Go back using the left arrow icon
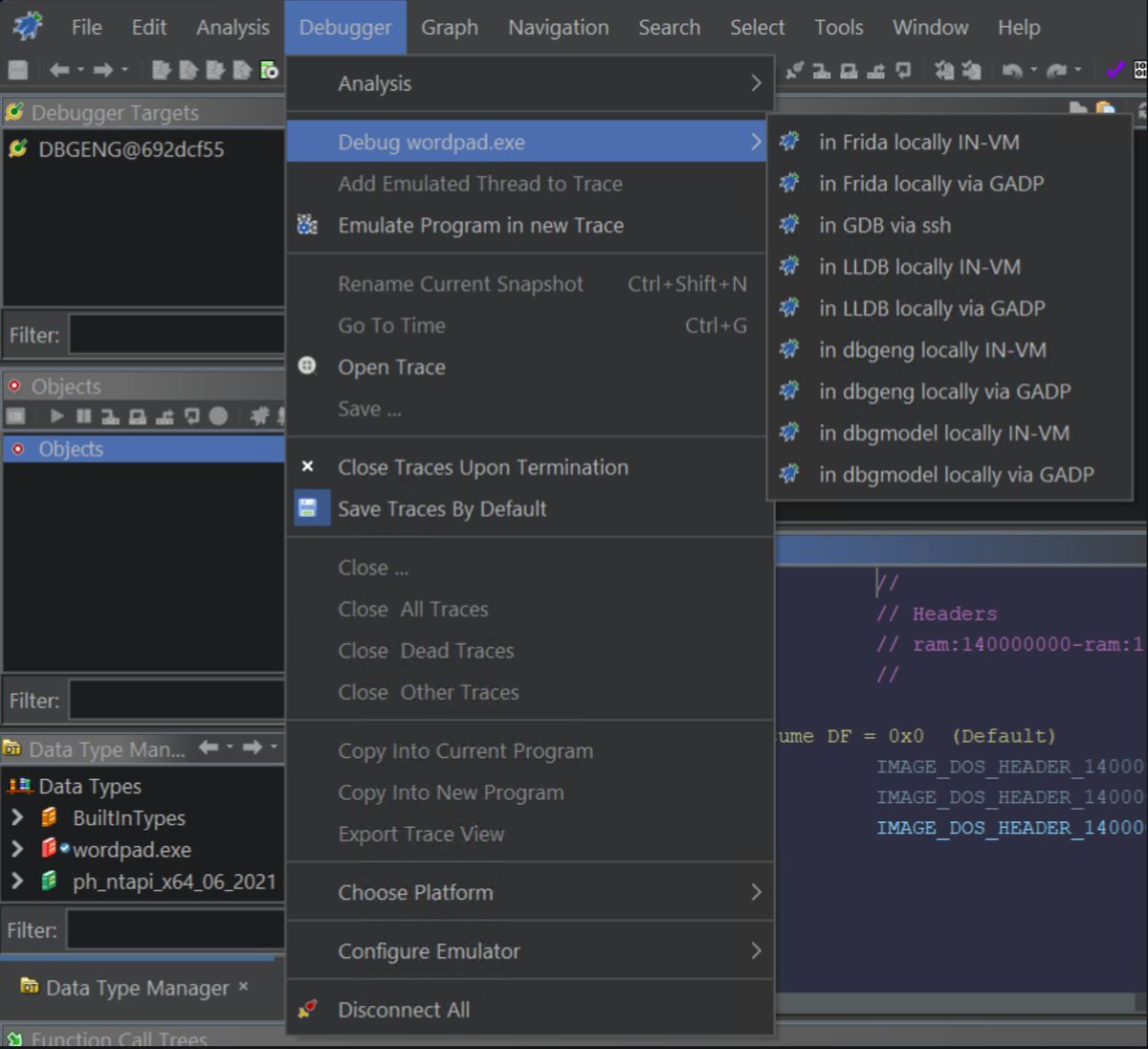This screenshot has width=1148, height=1049. tap(59, 70)
